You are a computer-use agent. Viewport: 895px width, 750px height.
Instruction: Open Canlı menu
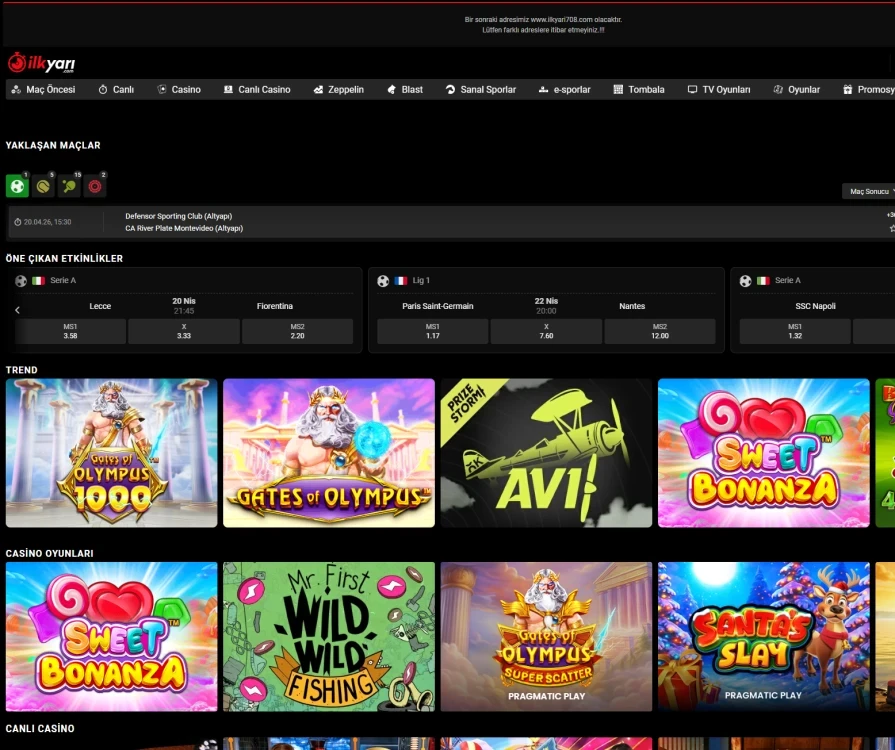point(116,90)
